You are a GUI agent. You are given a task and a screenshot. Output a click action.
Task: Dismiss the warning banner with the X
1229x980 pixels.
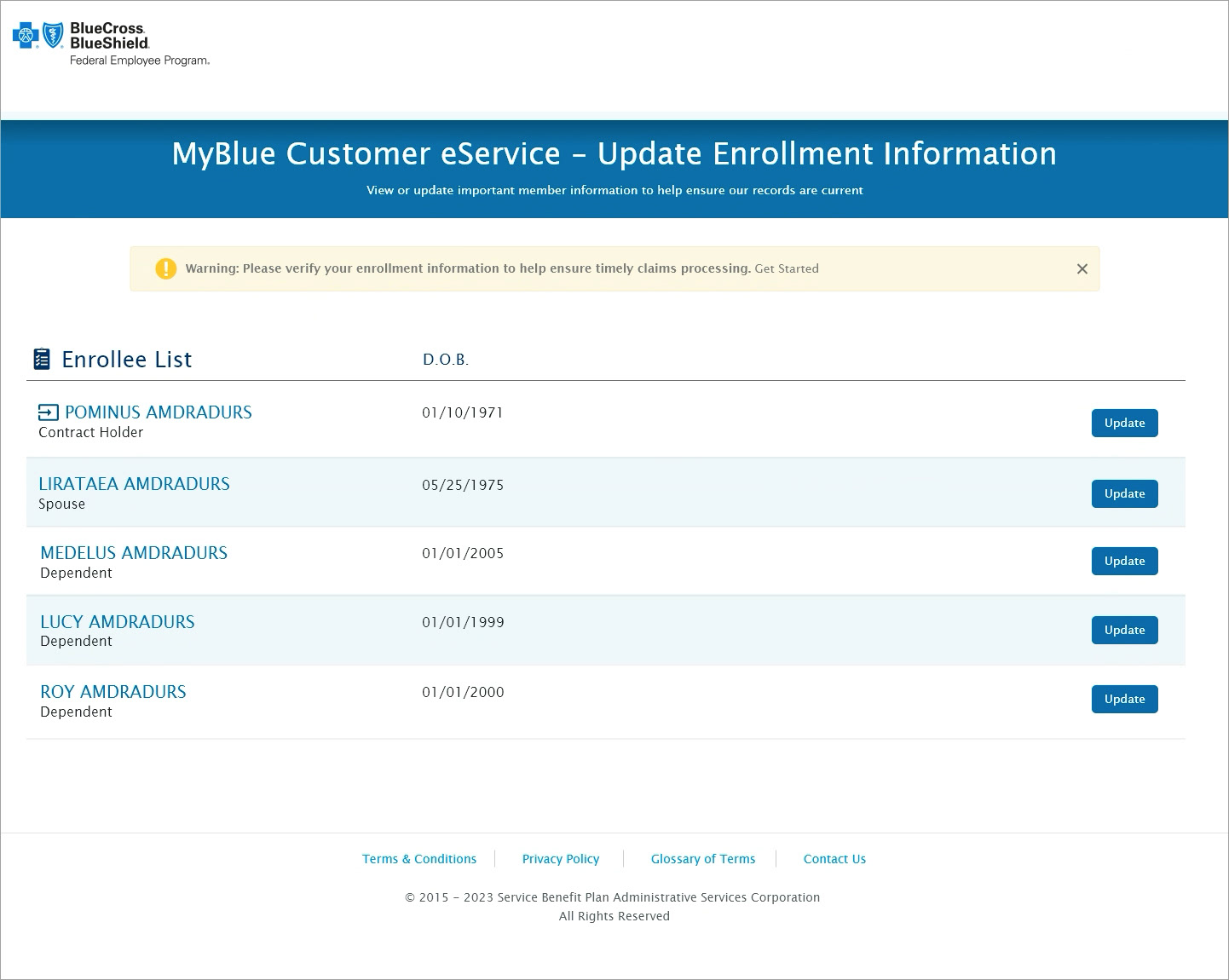coord(1082,269)
